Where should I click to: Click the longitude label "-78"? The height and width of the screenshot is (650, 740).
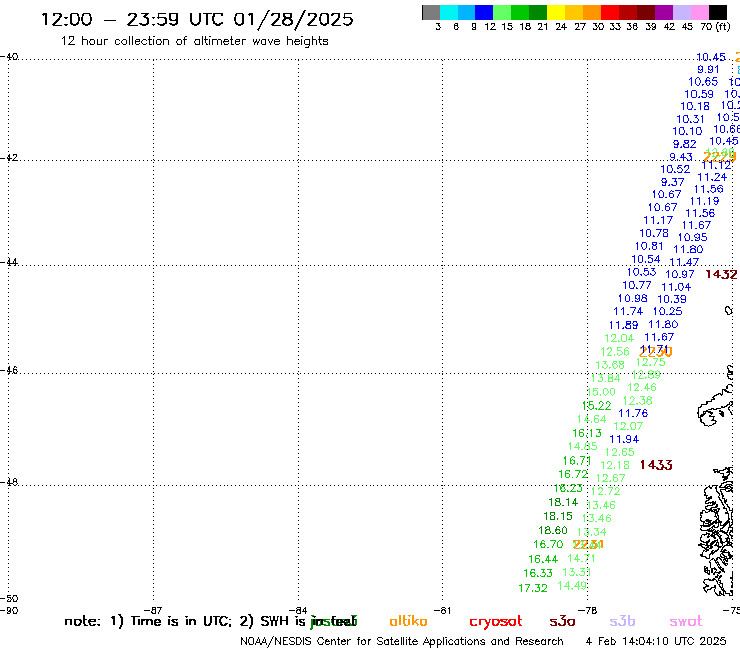588,610
